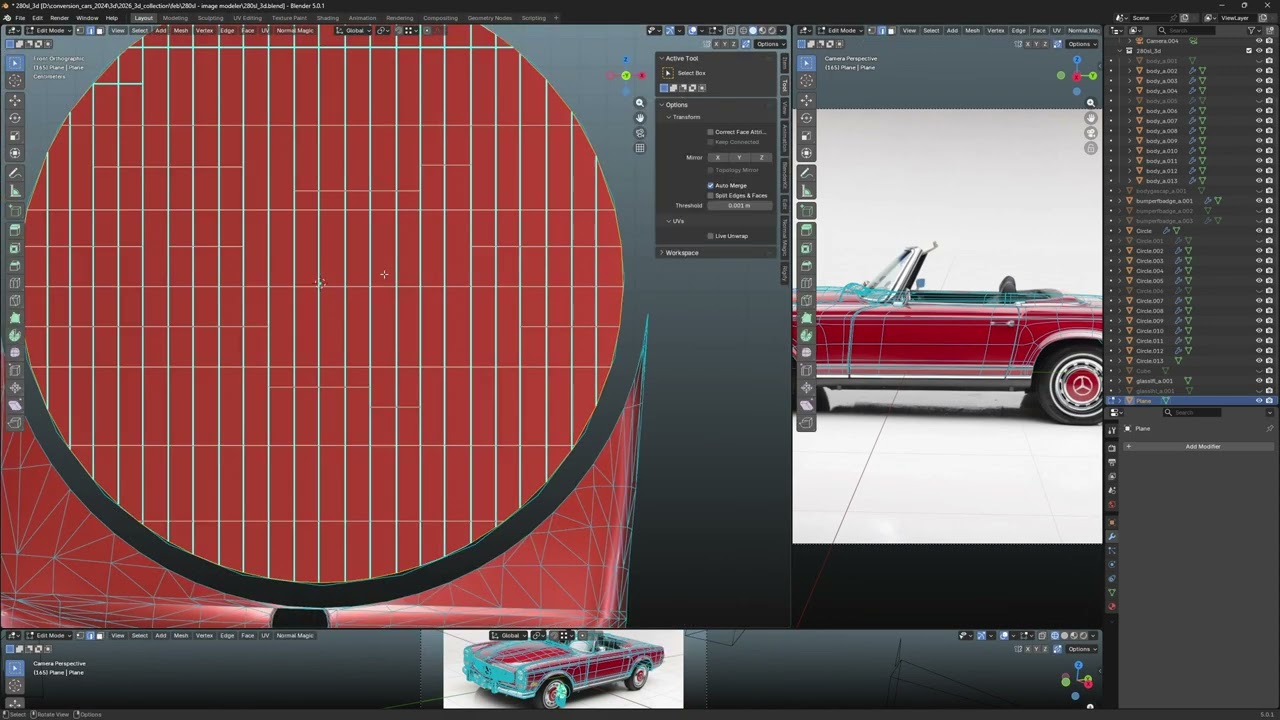Viewport: 1280px width, 720px height.
Task: Select the Cursor tool in the camera viewport toolbar
Action: [806, 81]
